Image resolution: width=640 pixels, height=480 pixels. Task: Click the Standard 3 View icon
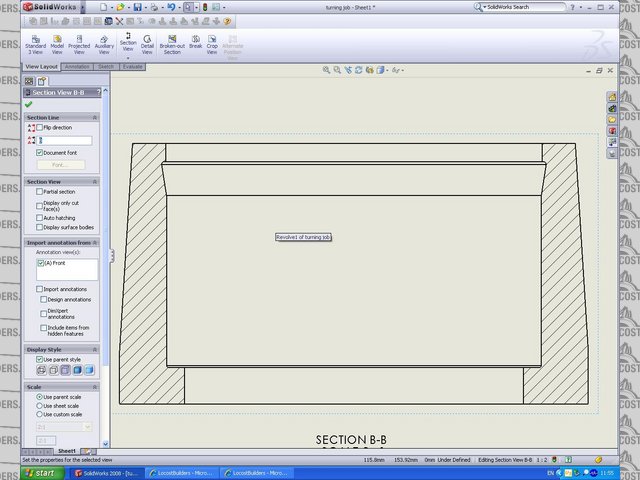(35, 41)
